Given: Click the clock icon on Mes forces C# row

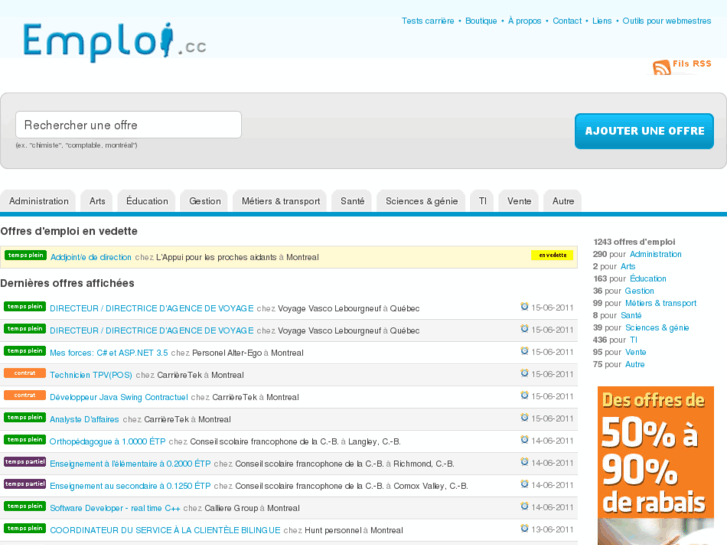Looking at the screenshot, I should [x=524, y=351].
